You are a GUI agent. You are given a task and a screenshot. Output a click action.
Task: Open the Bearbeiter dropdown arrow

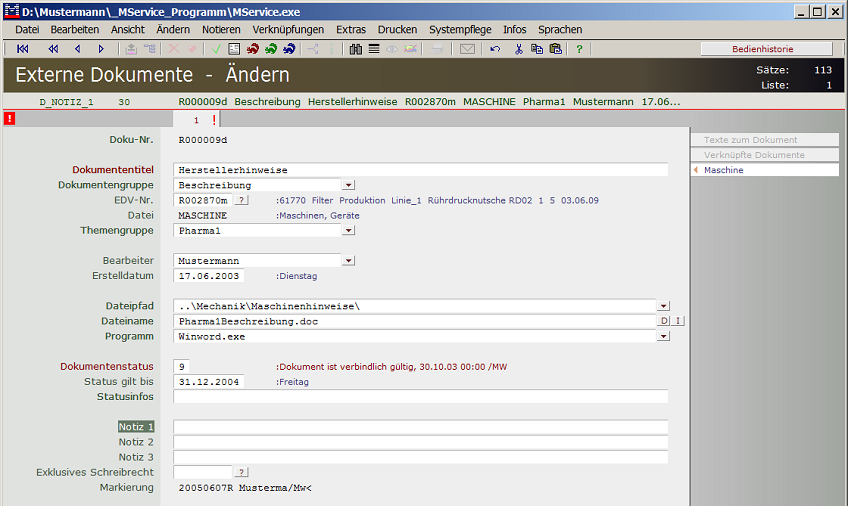(x=348, y=261)
